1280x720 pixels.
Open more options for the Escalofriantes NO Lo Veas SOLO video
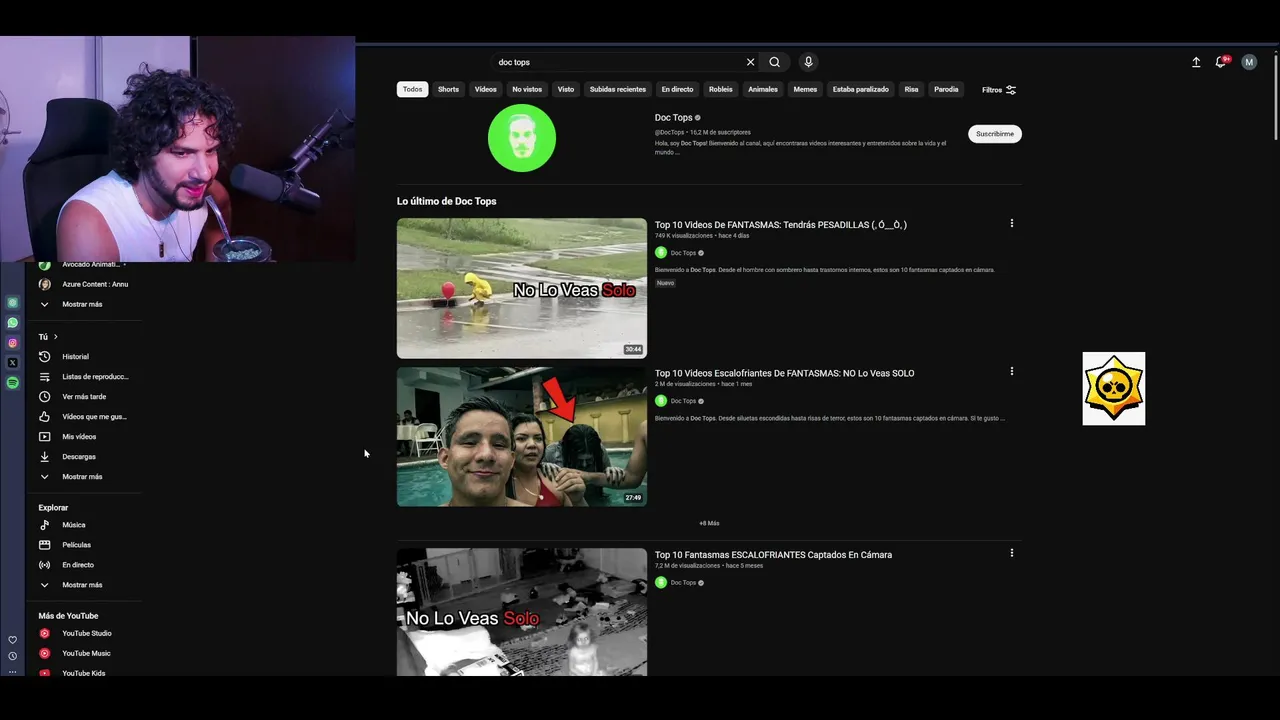1011,371
